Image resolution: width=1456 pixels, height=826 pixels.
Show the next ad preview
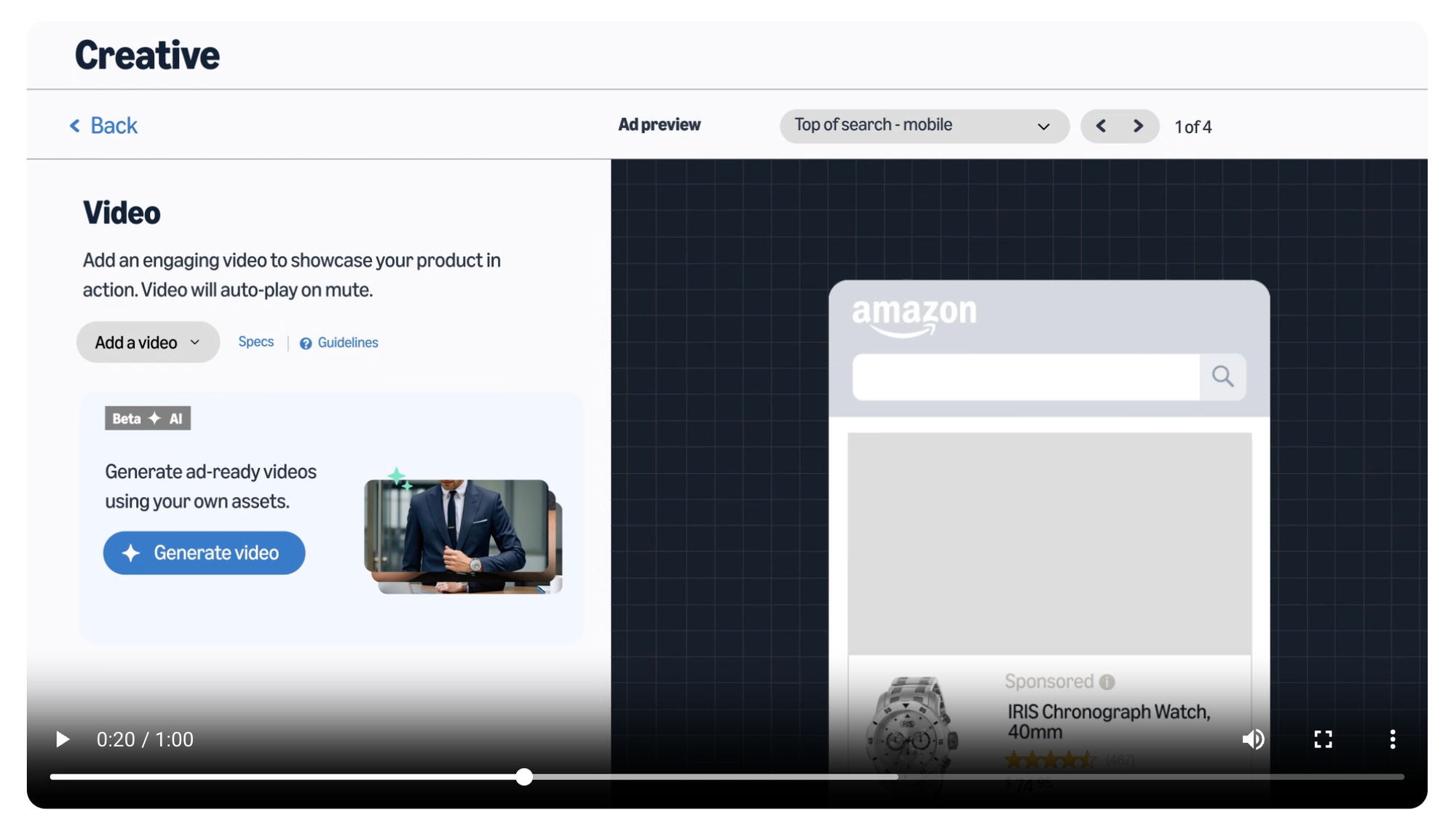point(1139,126)
